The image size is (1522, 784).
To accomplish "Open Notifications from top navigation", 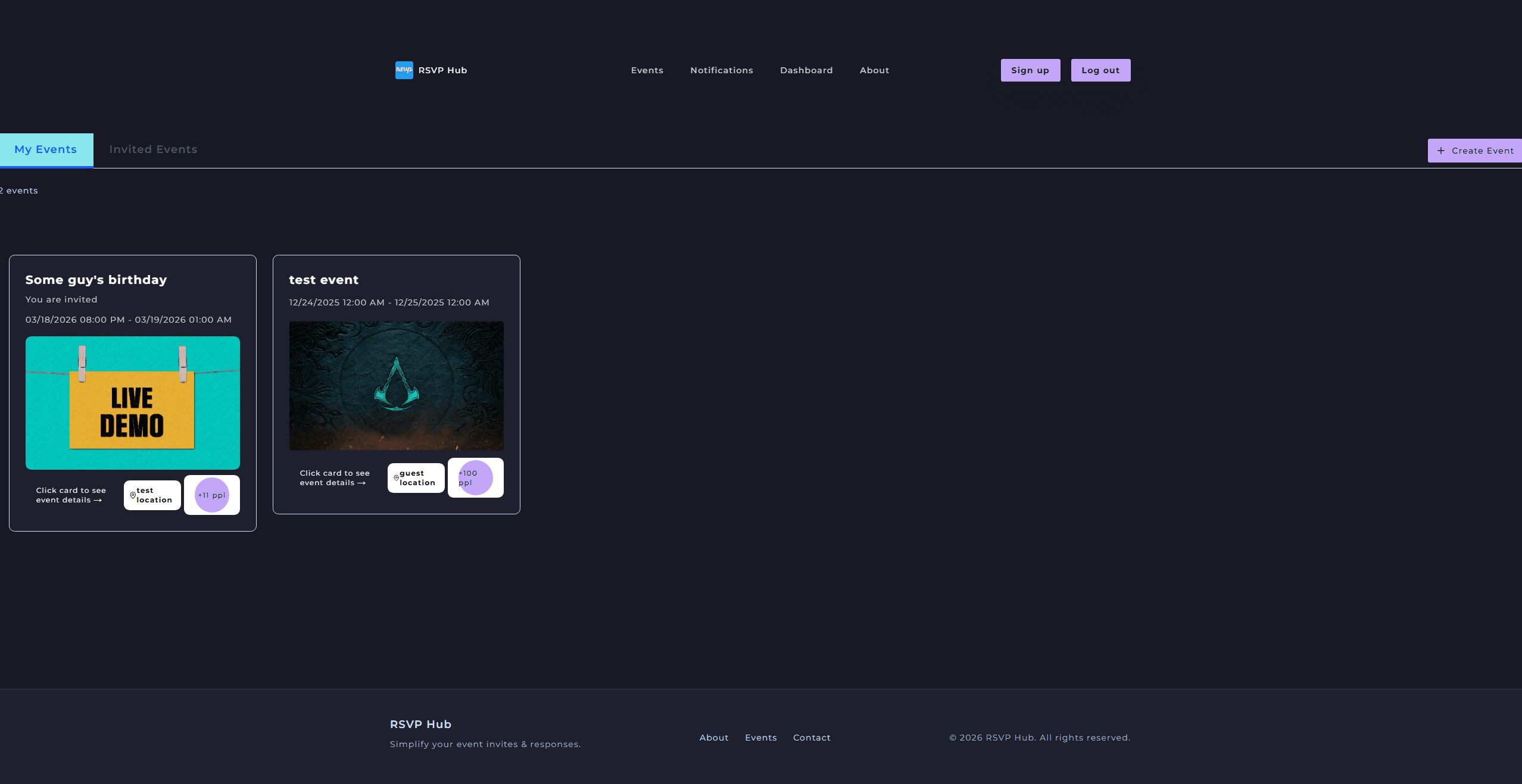I will [721, 70].
